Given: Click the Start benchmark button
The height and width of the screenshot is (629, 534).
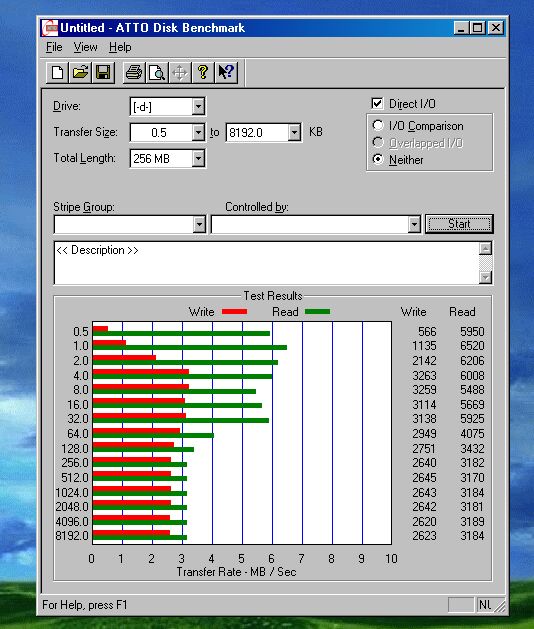Looking at the screenshot, I should 459,224.
